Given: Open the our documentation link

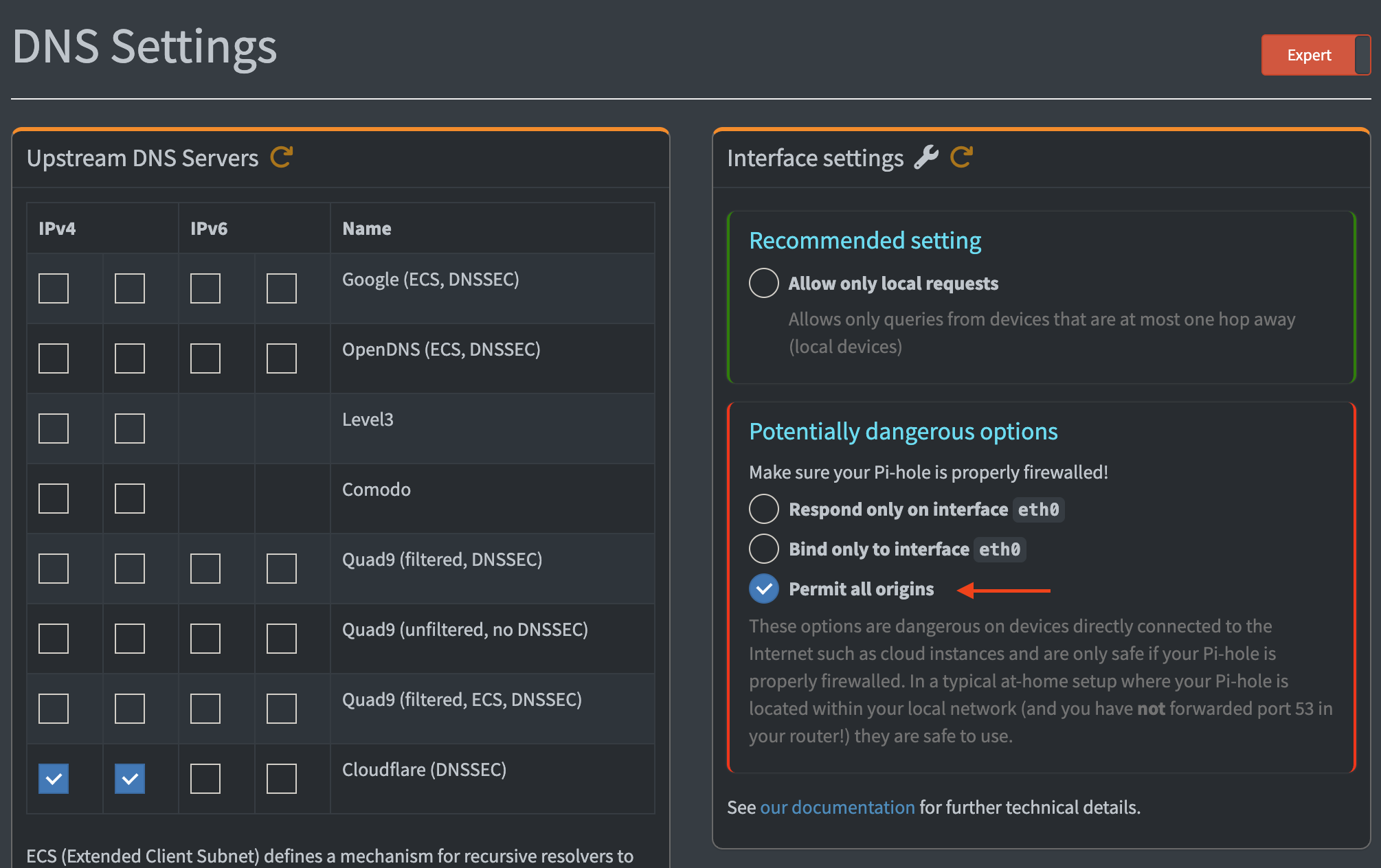Looking at the screenshot, I should [837, 807].
